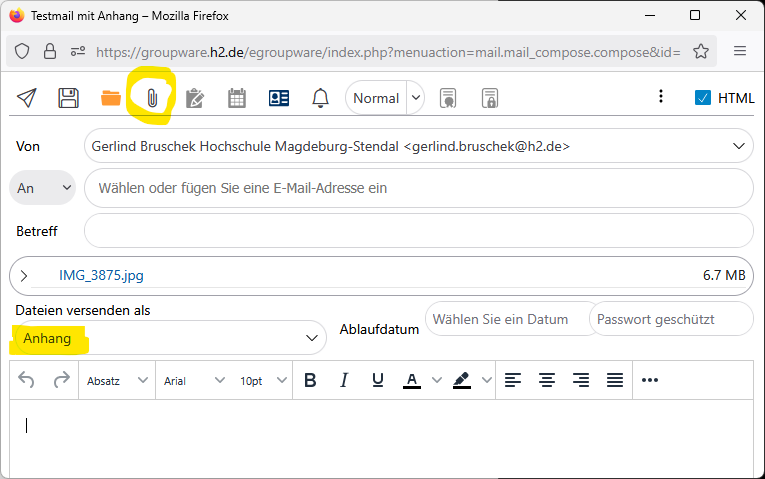Viewport: 765px width, 479px height.
Task: Toggle bold text formatting
Action: (x=310, y=380)
